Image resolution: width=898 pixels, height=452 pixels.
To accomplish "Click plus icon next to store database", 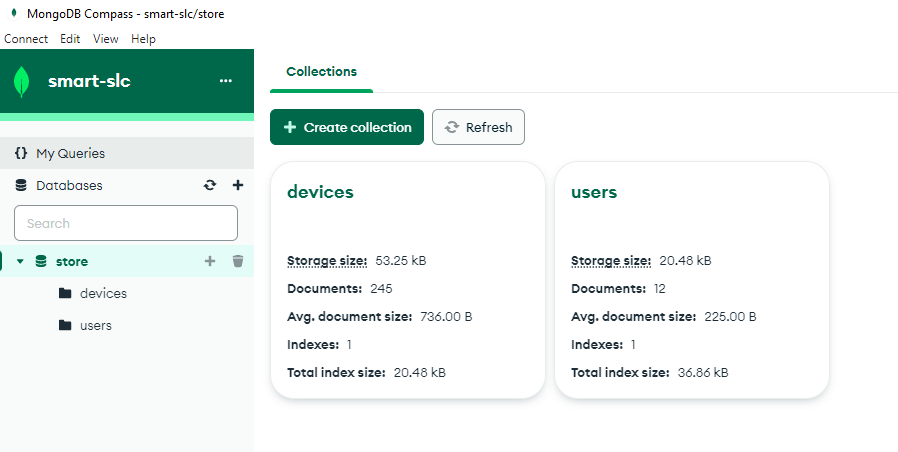I will [x=210, y=261].
